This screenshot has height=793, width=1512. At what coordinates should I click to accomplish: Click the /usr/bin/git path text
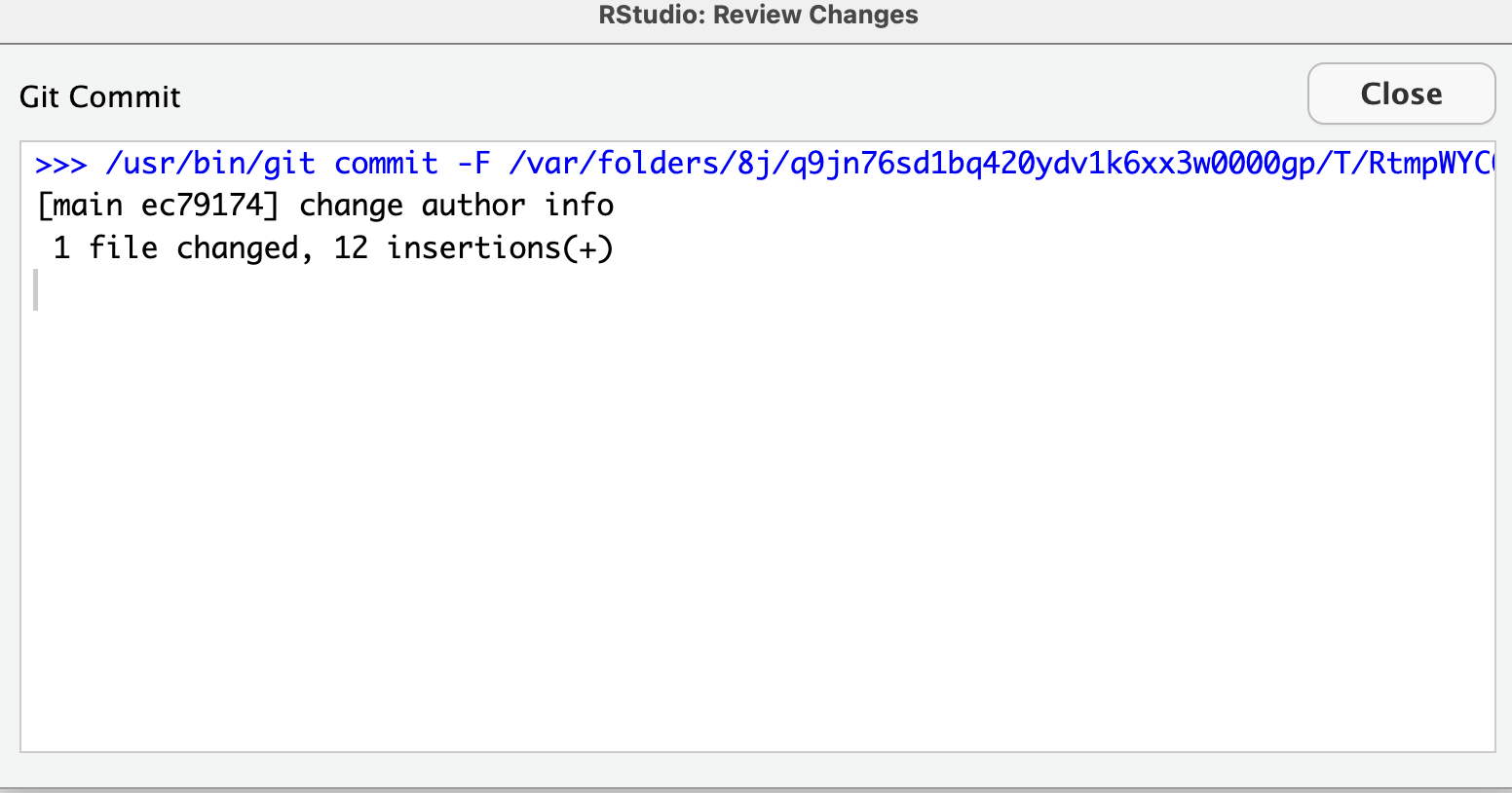210,163
